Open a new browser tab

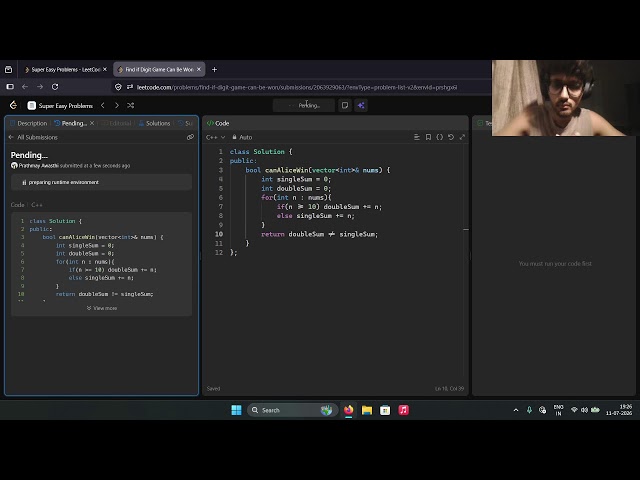click(x=214, y=70)
